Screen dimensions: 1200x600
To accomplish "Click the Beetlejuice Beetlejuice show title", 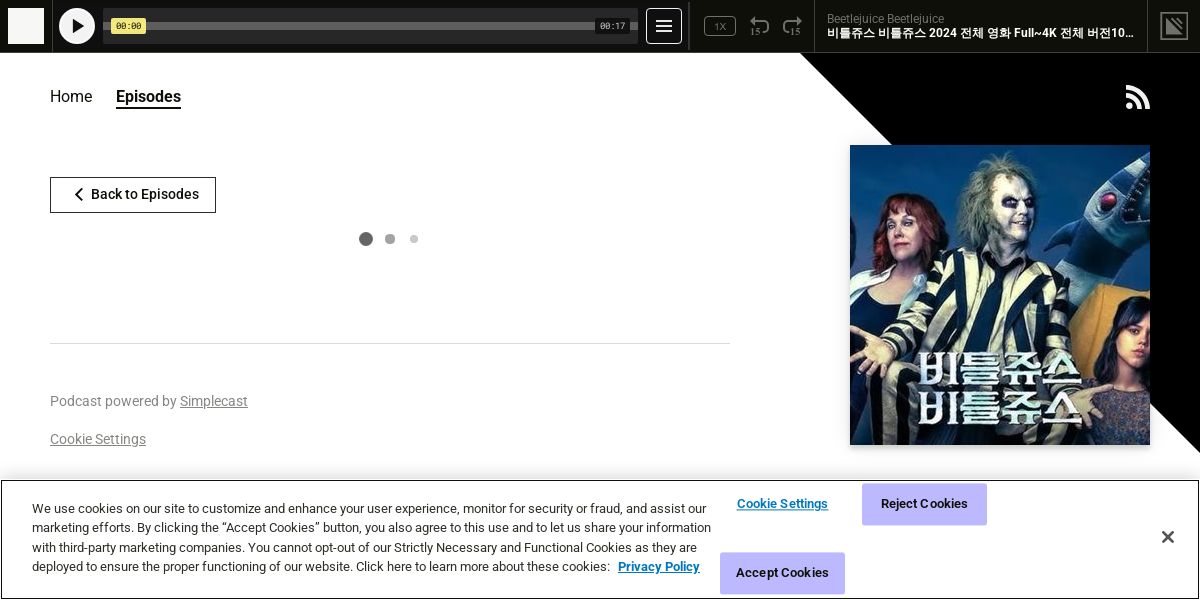I will click(885, 19).
